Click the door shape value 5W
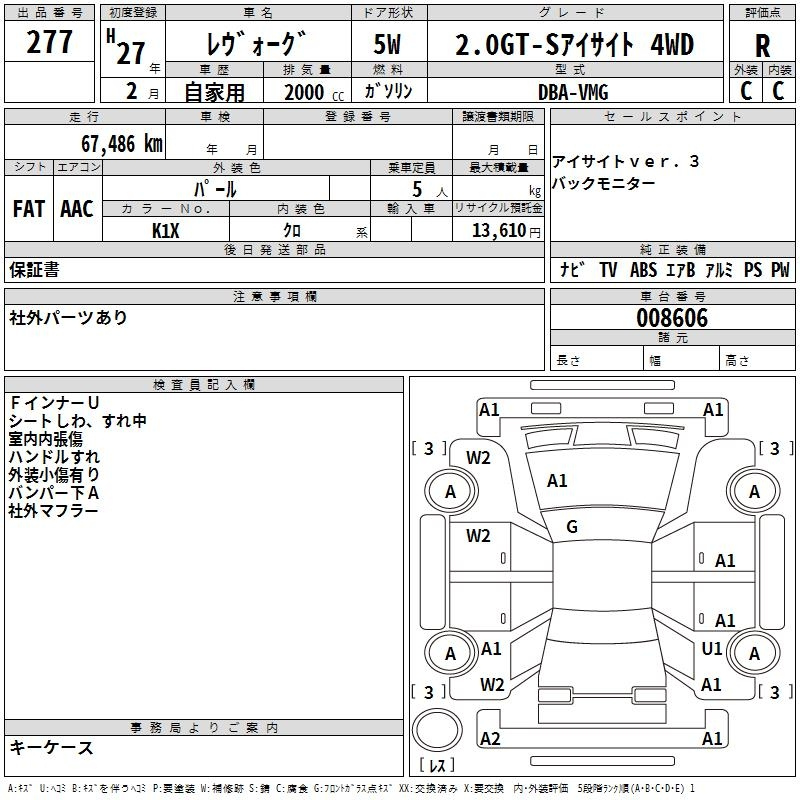Image resolution: width=800 pixels, height=800 pixels. [387, 44]
